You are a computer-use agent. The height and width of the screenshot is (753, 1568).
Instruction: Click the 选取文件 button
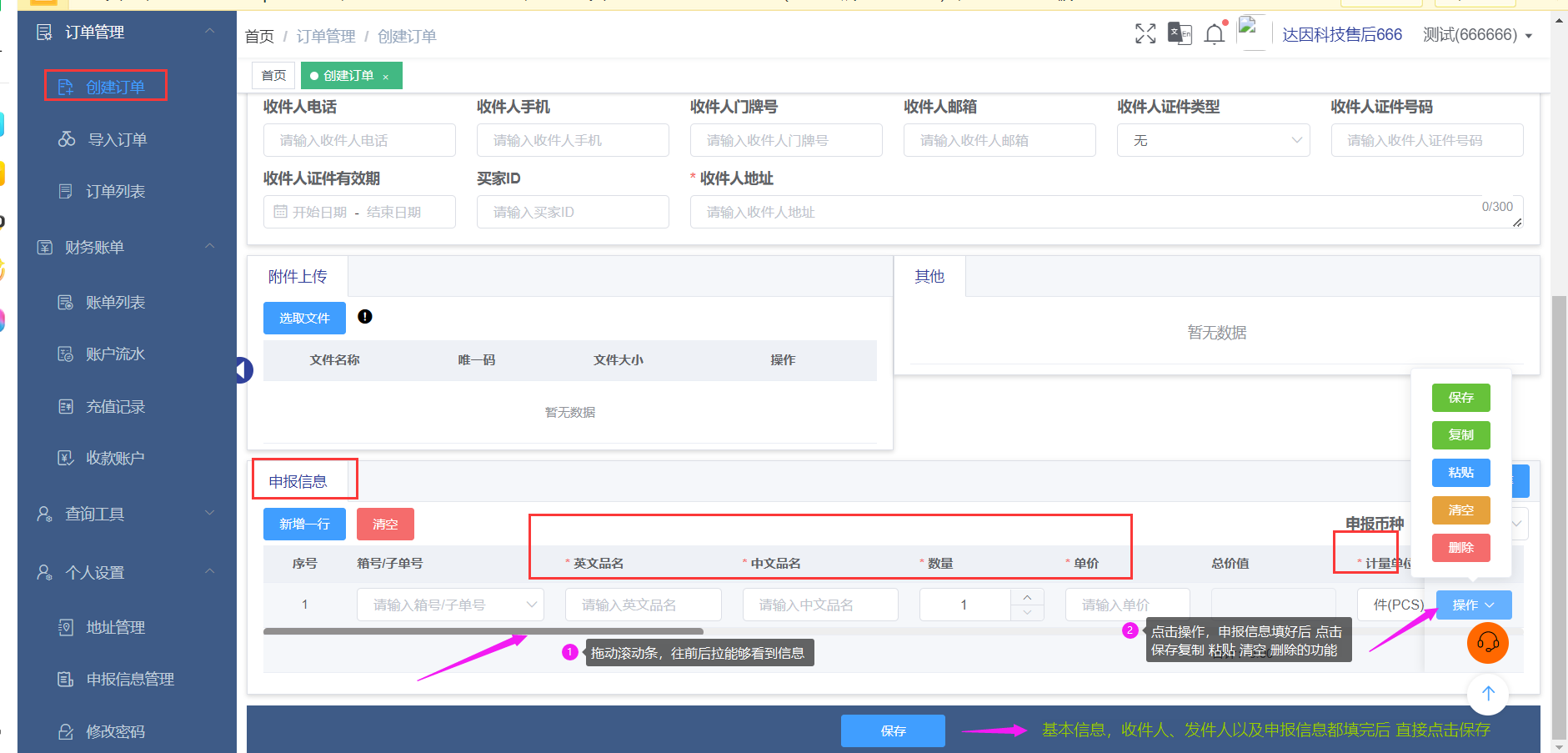(x=304, y=319)
